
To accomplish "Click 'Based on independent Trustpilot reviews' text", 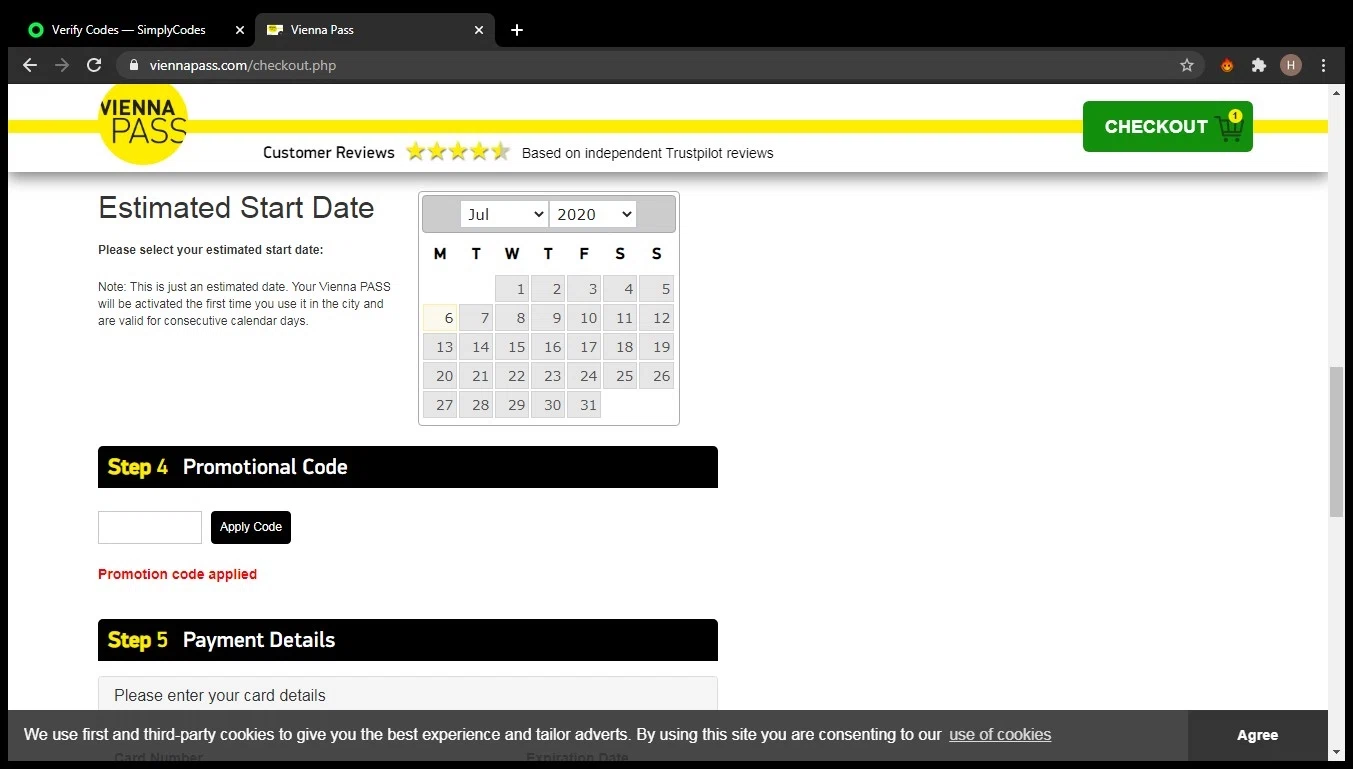I will (648, 153).
